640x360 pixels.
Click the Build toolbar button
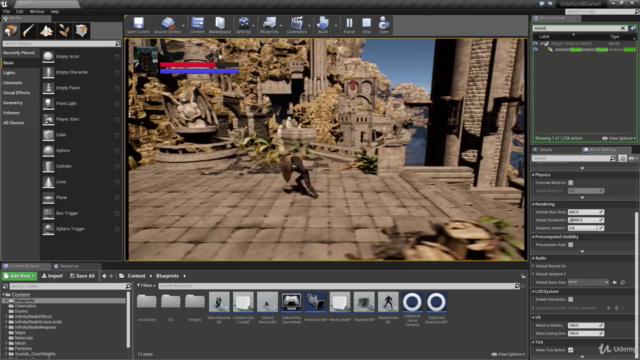point(322,25)
